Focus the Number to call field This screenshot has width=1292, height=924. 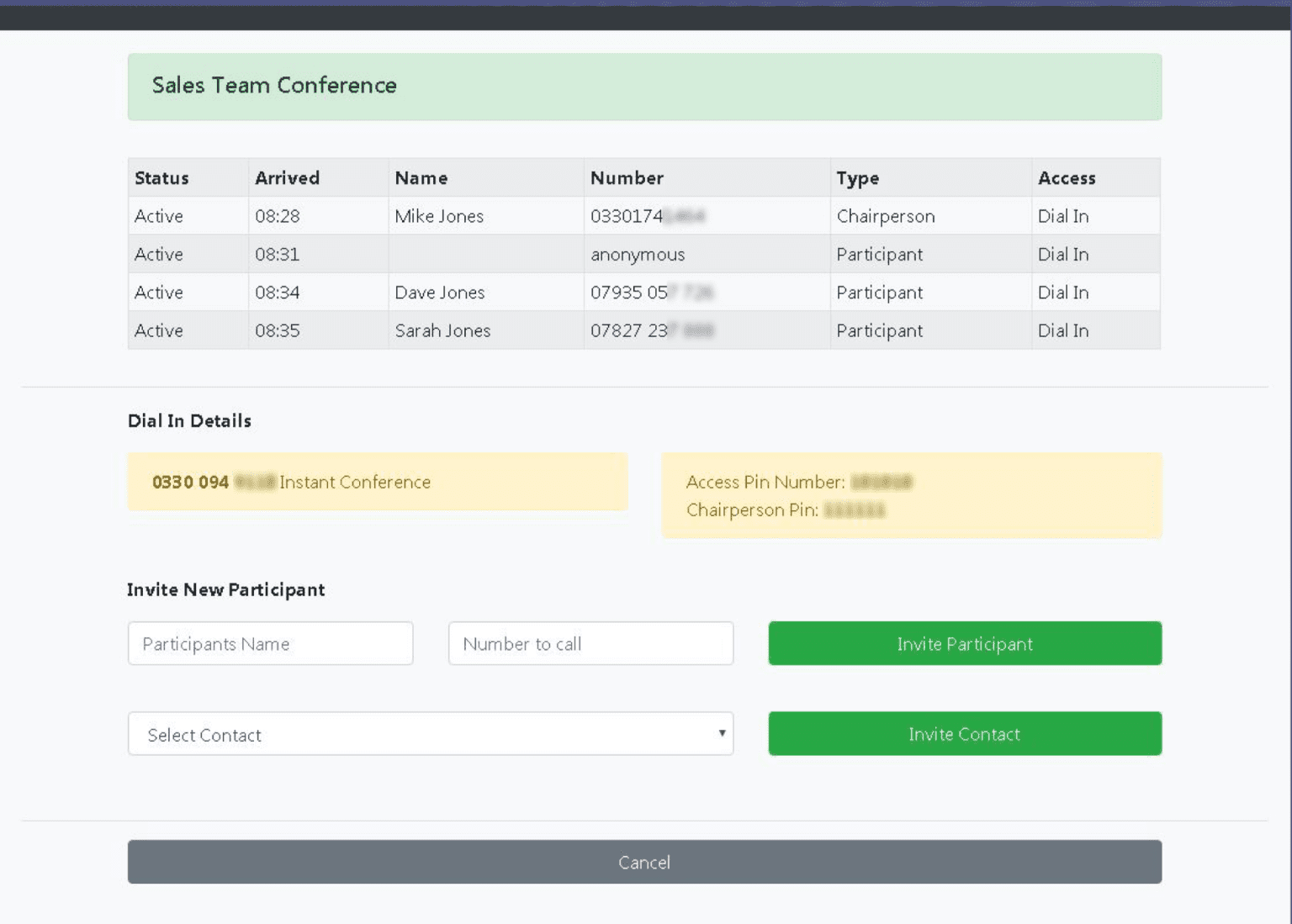click(x=590, y=643)
